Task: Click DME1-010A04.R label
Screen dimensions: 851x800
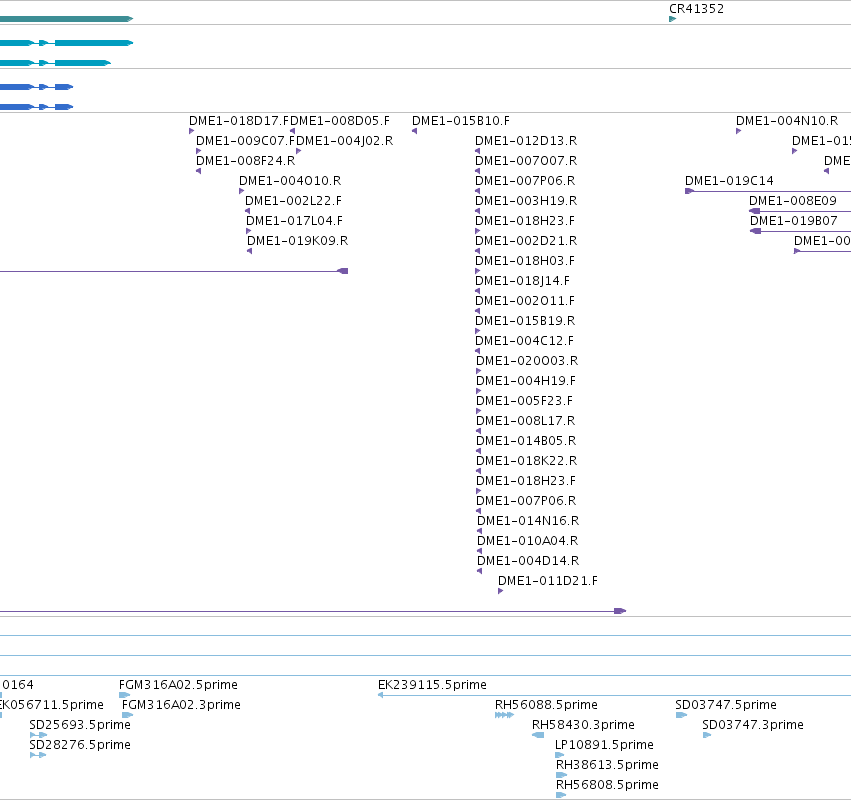Action: 528,541
